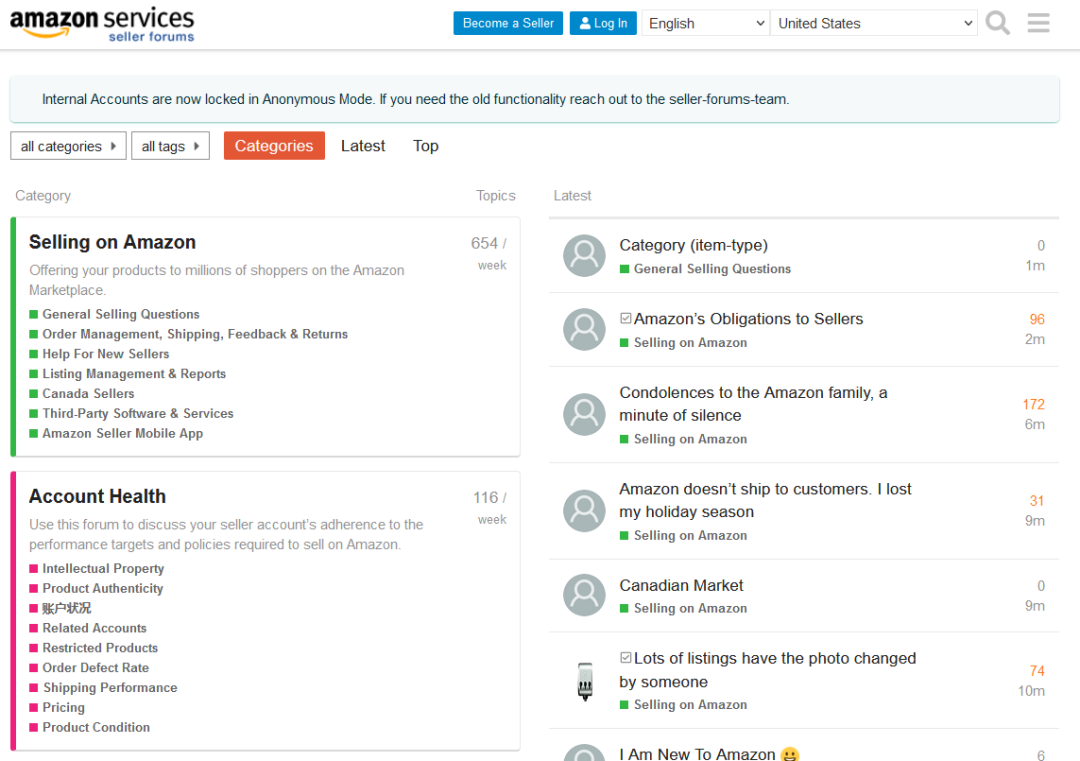
Task: Click the Log In button
Action: [x=603, y=23]
